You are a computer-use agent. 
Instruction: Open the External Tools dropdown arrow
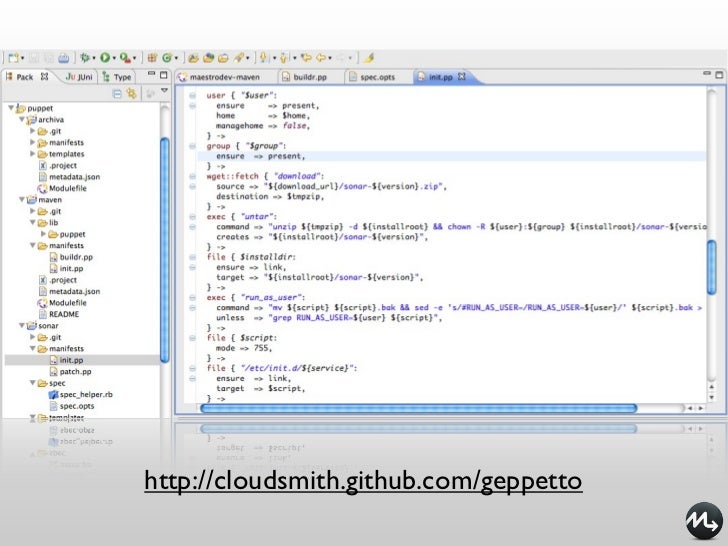134,58
